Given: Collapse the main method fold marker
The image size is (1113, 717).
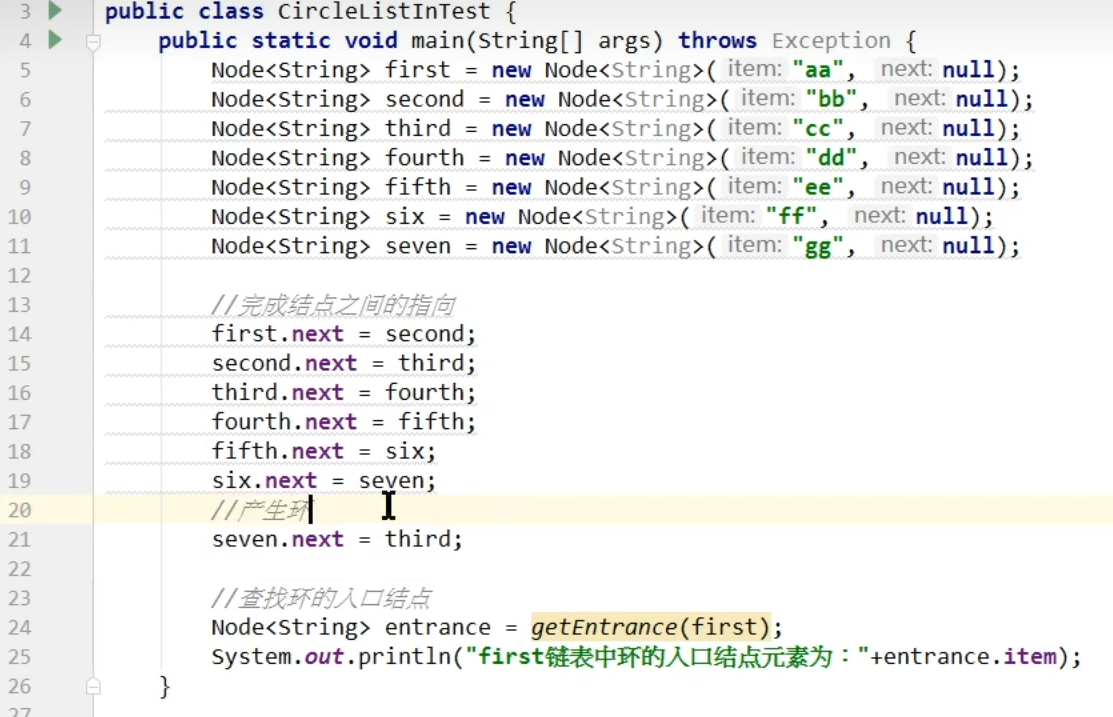Looking at the screenshot, I should [x=93, y=43].
